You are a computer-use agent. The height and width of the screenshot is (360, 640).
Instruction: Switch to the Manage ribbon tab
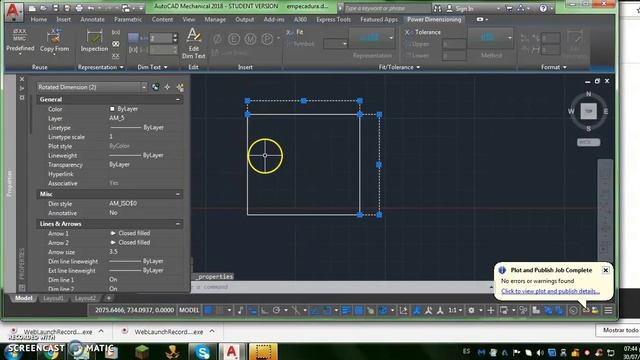(215, 20)
